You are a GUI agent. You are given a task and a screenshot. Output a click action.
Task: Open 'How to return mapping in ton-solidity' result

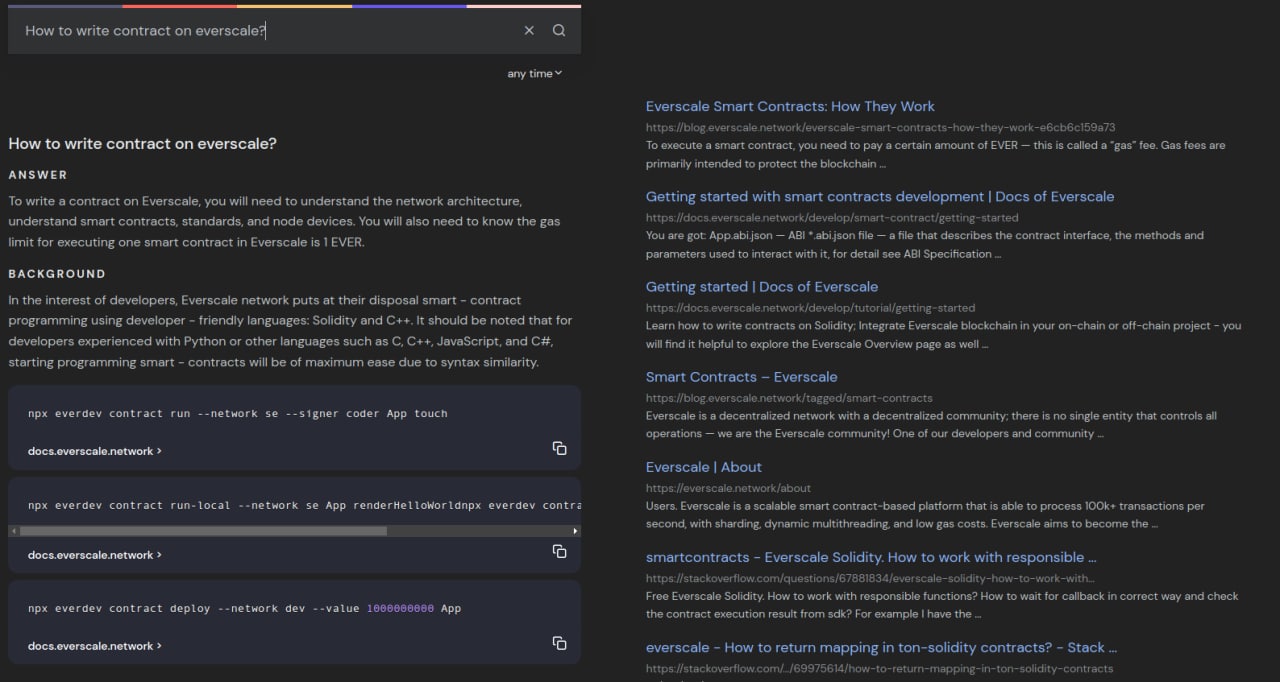[881, 647]
